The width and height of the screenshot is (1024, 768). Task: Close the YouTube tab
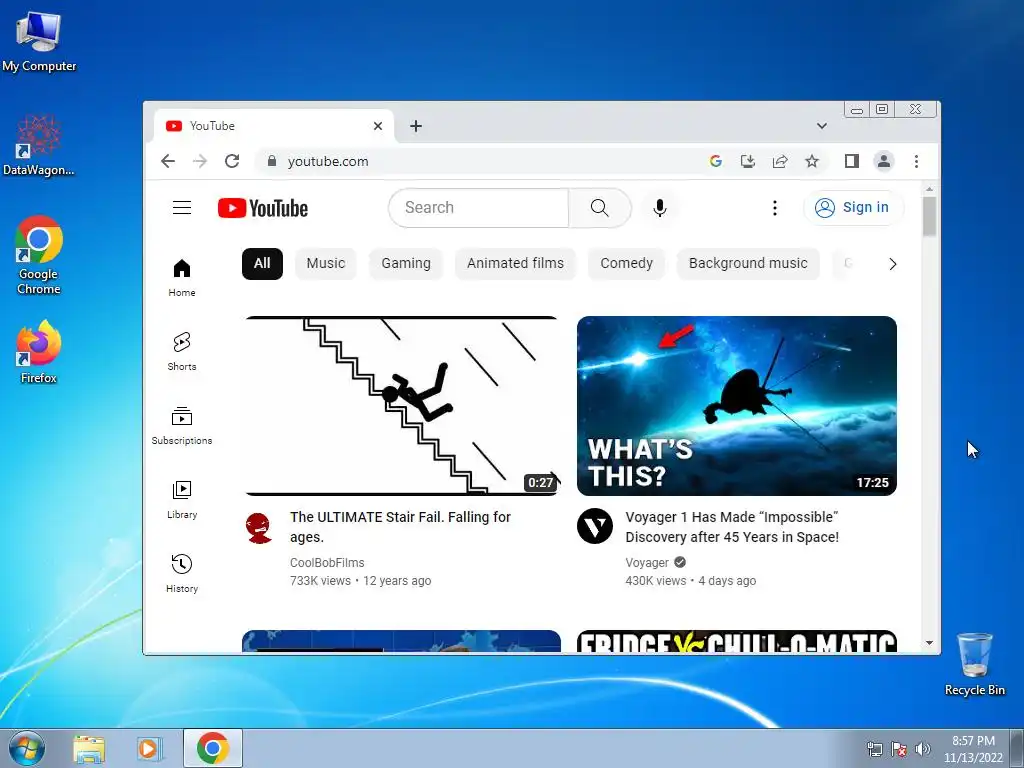[377, 126]
